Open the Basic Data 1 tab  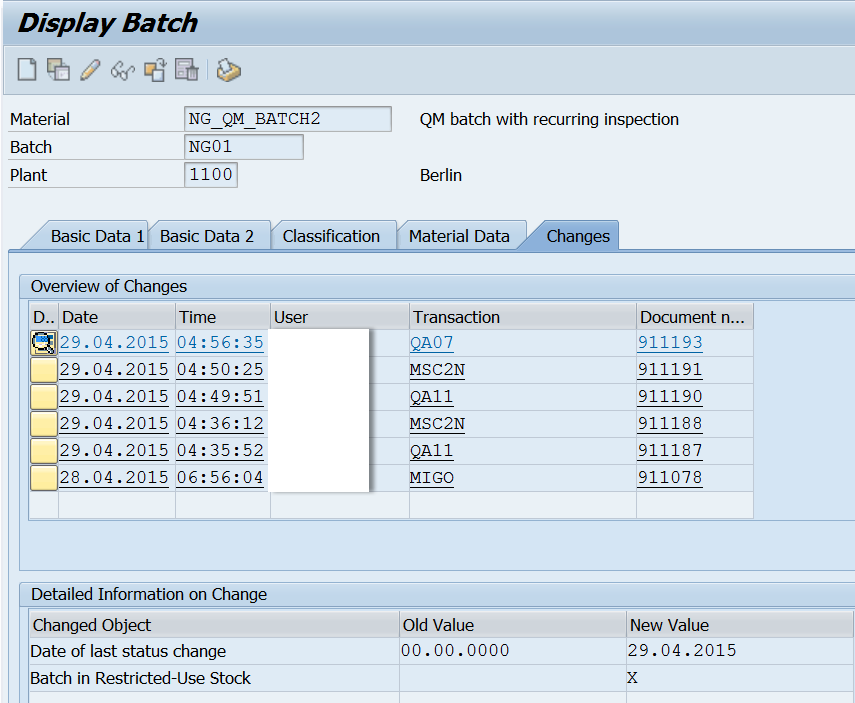pos(97,235)
